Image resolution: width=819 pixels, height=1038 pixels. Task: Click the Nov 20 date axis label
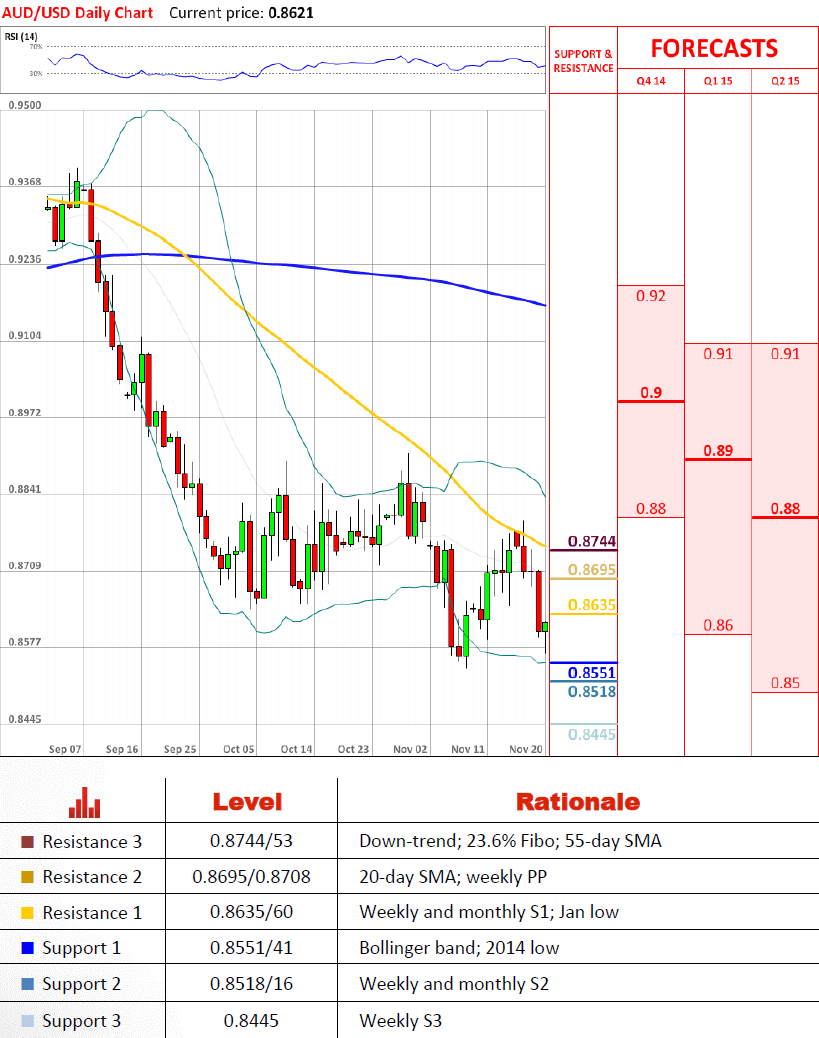coord(526,749)
